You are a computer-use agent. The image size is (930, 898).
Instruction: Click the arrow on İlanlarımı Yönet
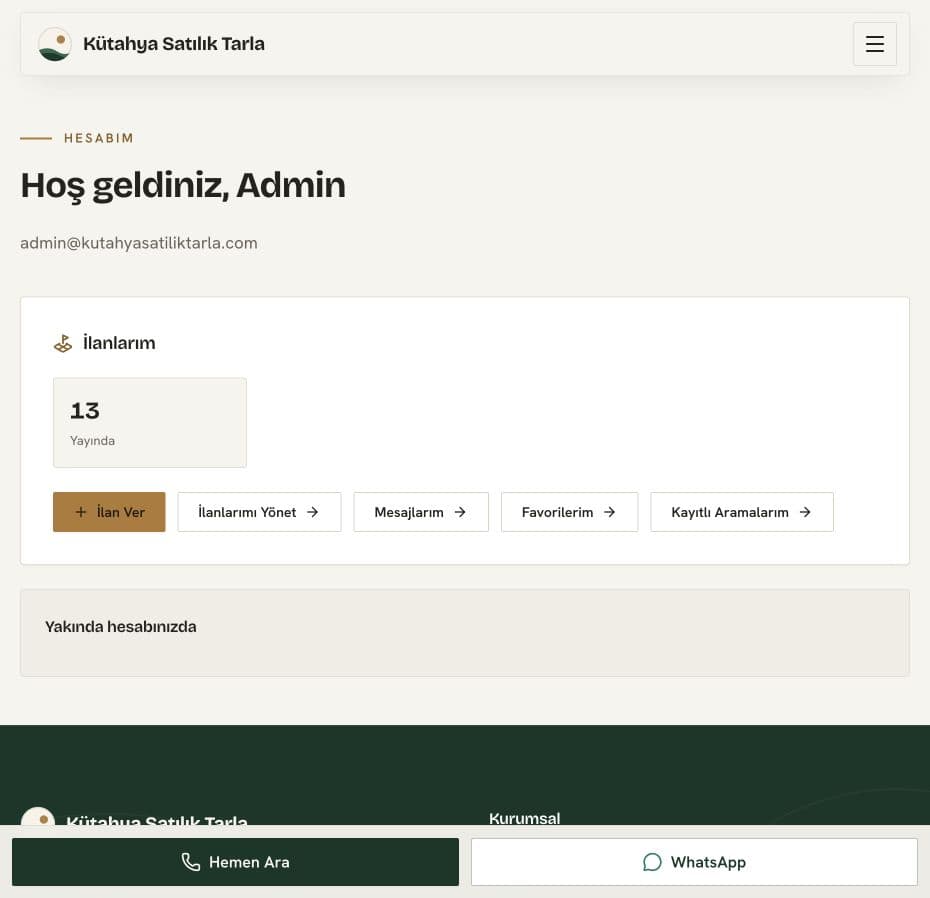(313, 512)
